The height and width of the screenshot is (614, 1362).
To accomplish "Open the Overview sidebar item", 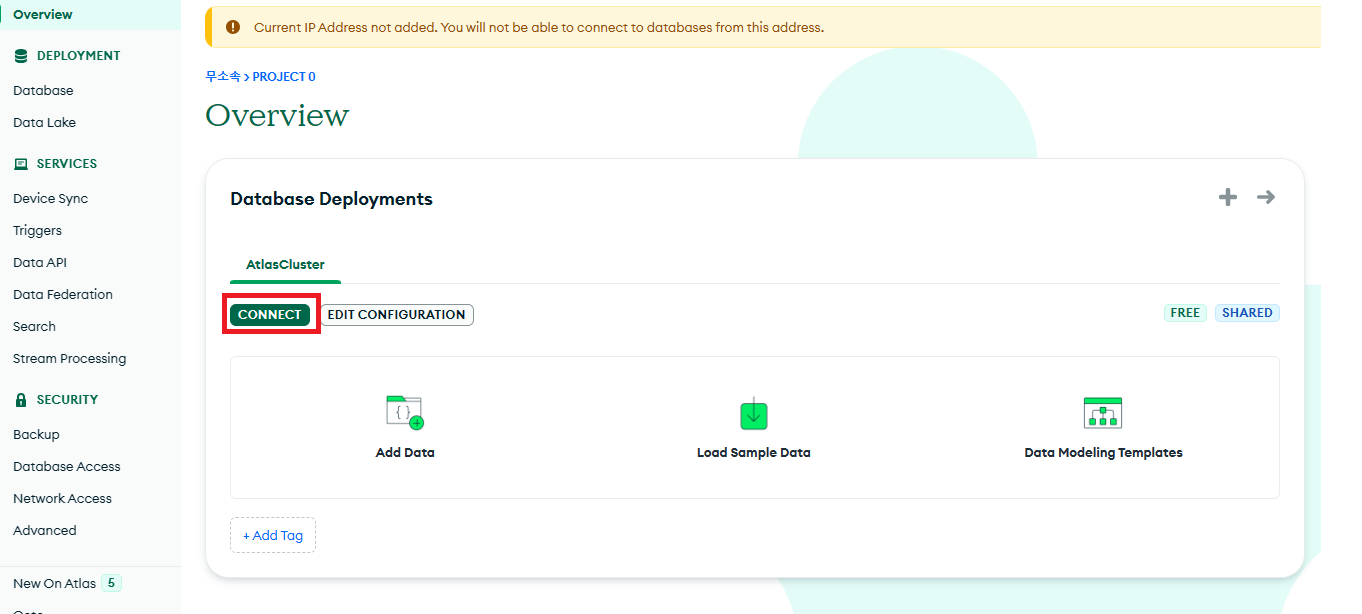I will (x=43, y=14).
